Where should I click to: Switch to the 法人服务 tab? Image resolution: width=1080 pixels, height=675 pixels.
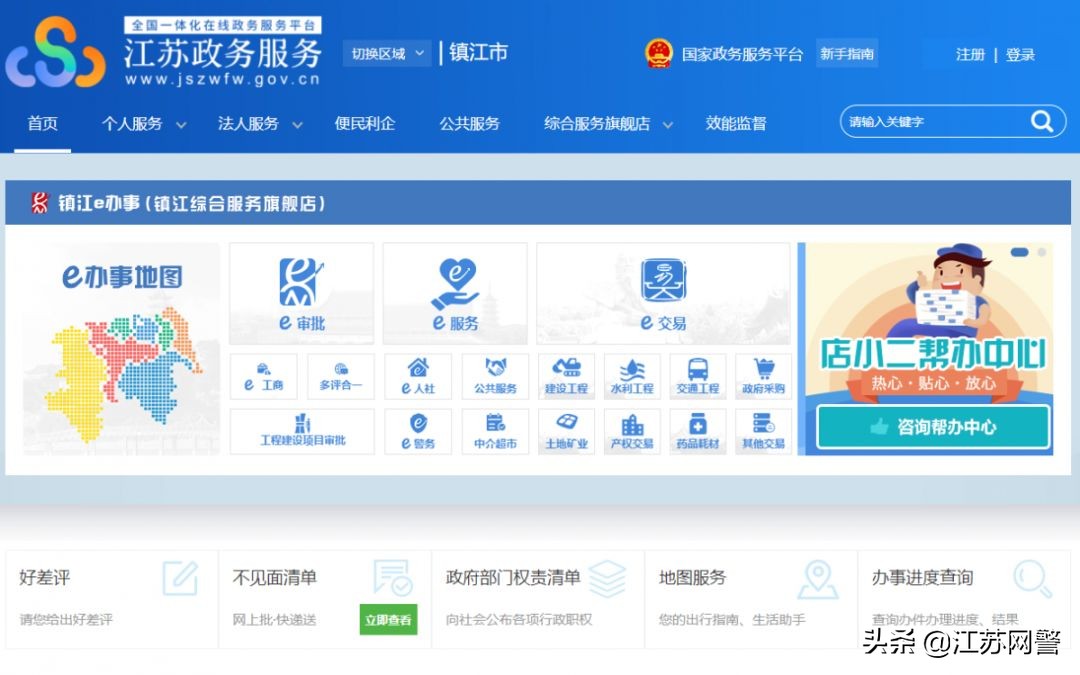249,124
